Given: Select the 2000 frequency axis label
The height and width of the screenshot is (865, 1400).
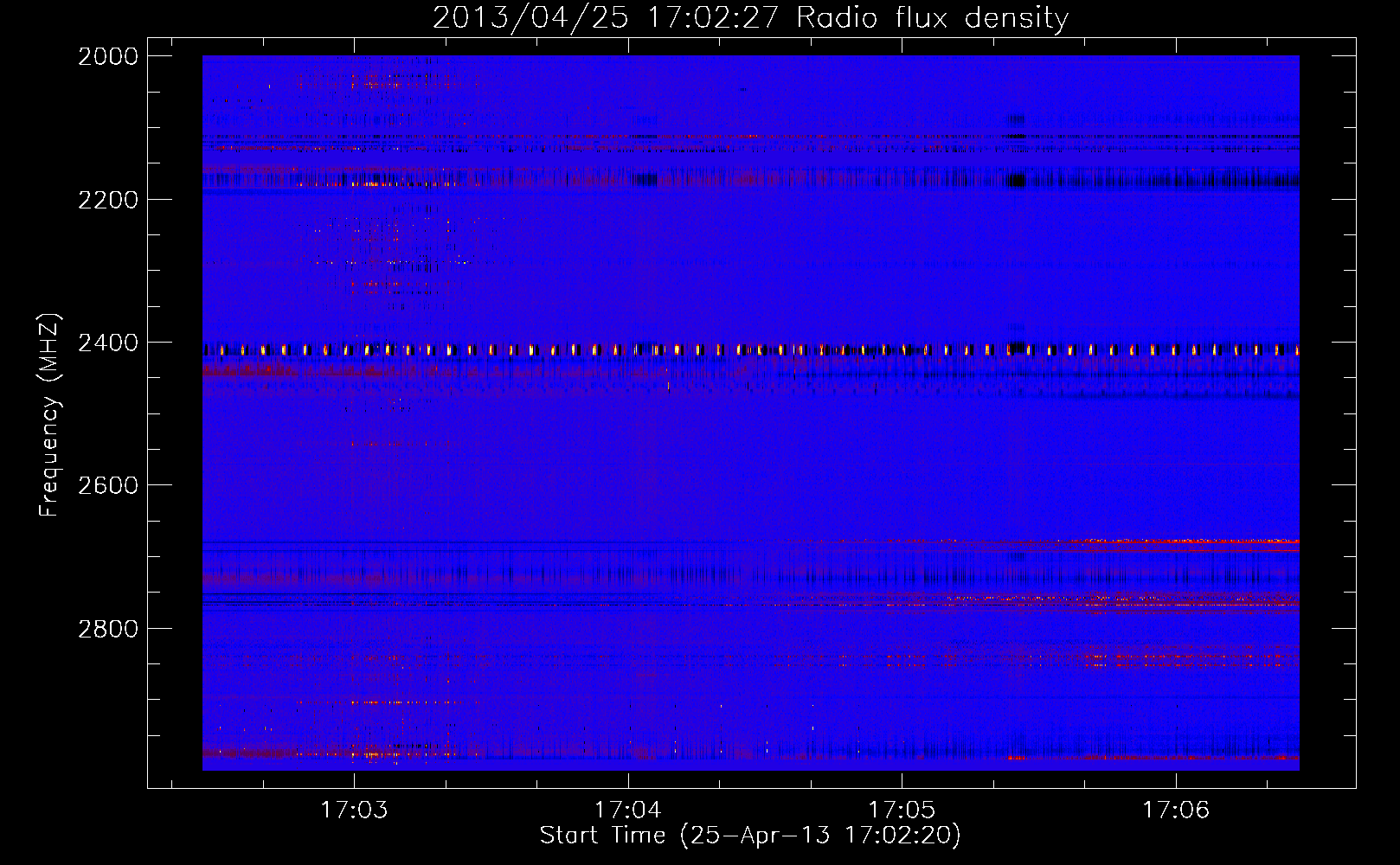Looking at the screenshot, I should pos(108,56).
